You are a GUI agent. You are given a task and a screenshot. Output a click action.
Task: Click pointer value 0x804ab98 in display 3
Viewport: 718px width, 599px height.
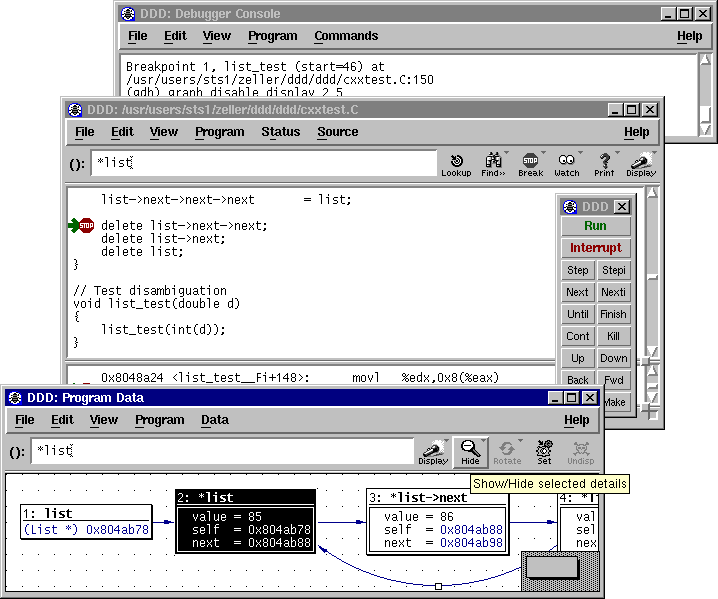tap(471, 543)
